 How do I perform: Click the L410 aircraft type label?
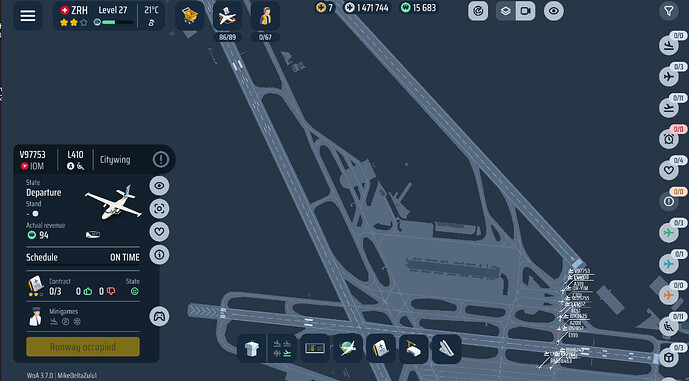(x=75, y=155)
